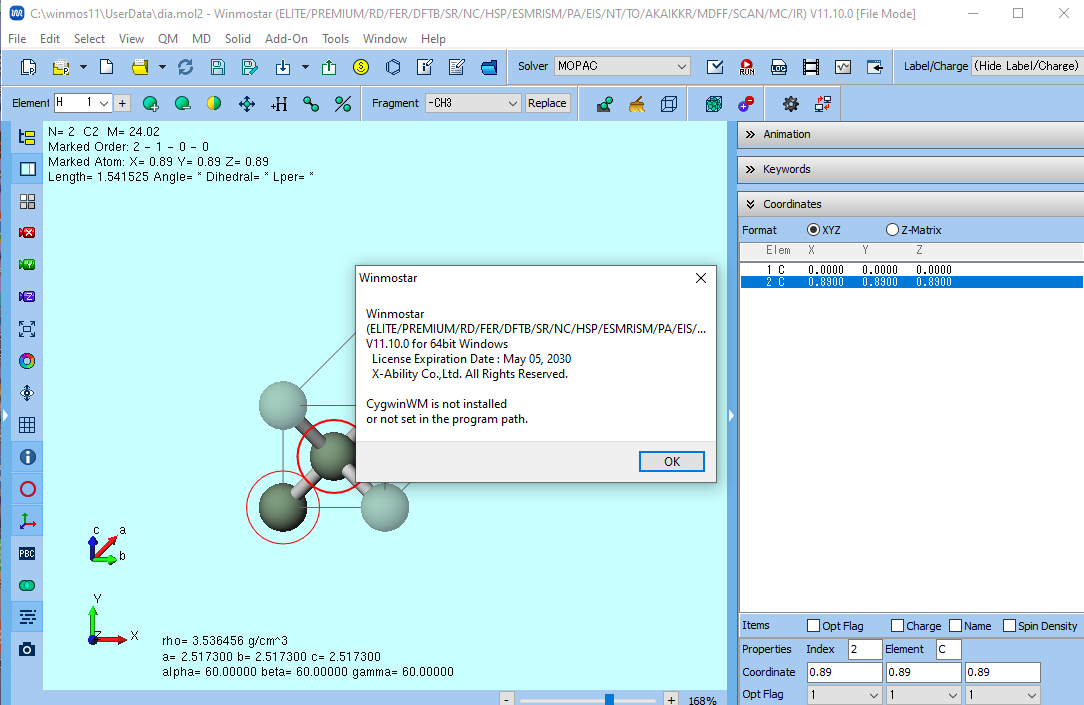The width and height of the screenshot is (1084, 705).
Task: Click the zoom slider handle
Action: [x=609, y=699]
